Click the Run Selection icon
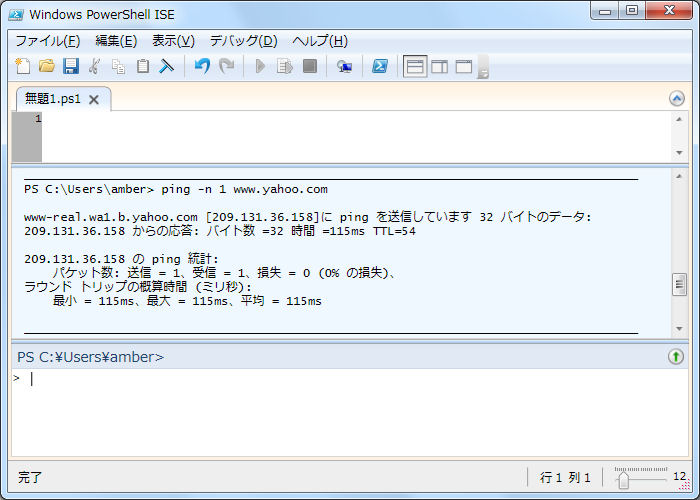 tap(284, 67)
